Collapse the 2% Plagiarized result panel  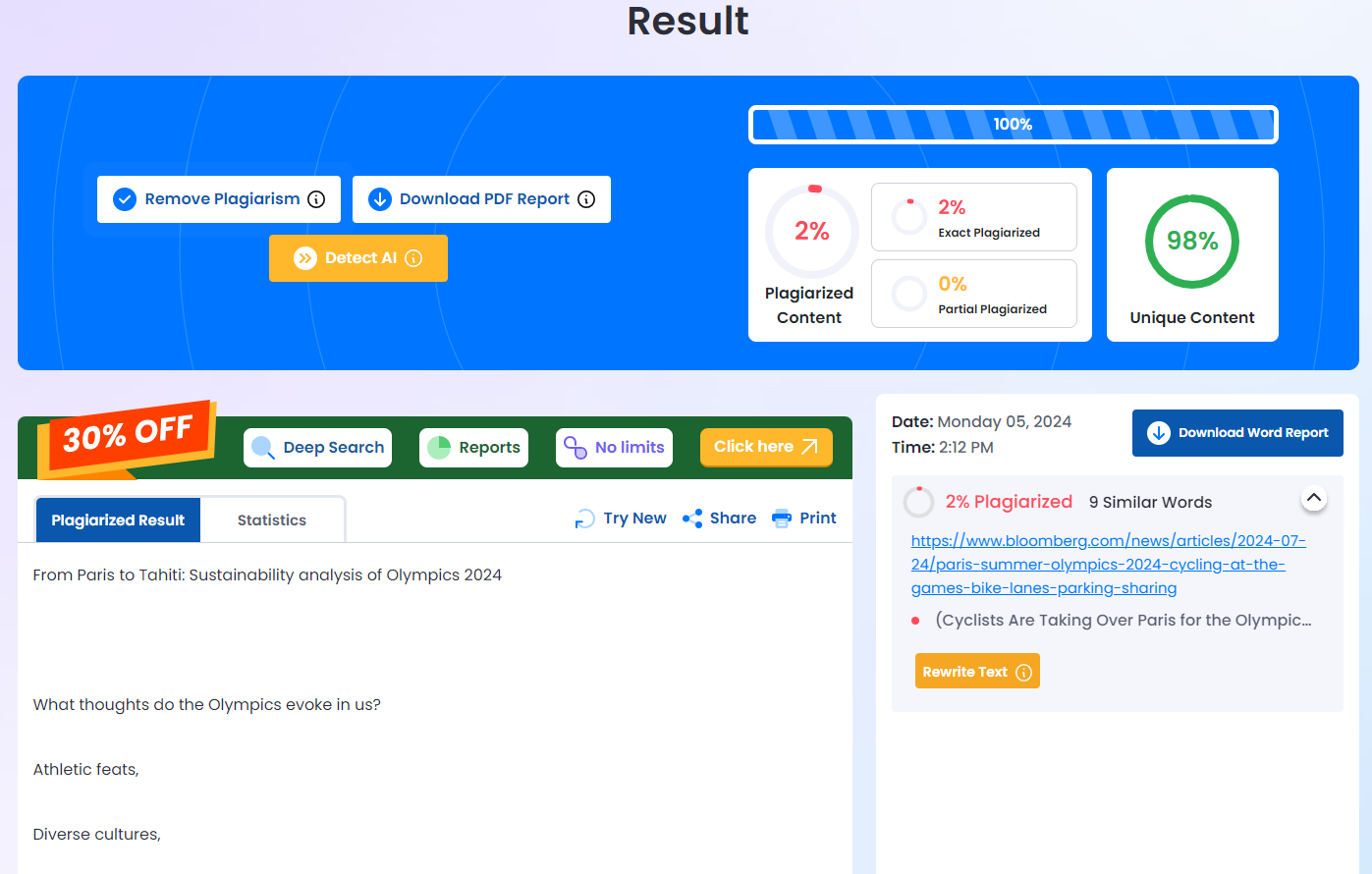click(x=1313, y=499)
